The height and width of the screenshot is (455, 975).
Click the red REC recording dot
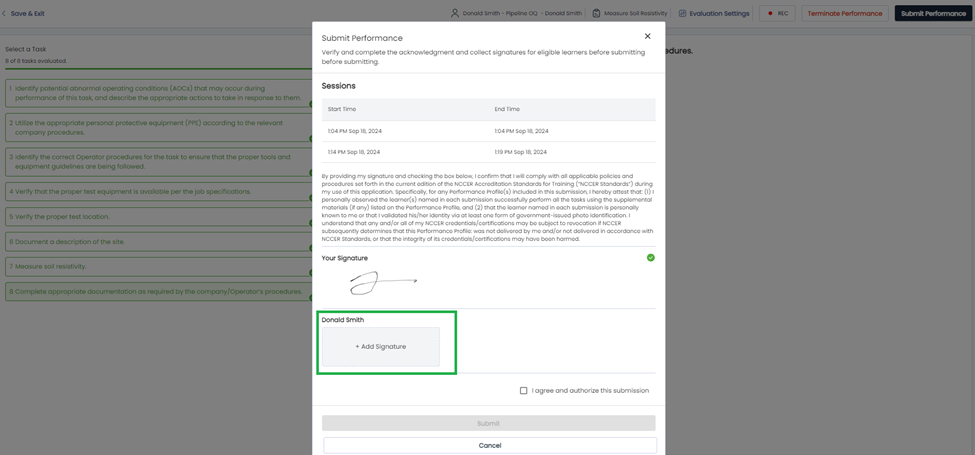tap(770, 14)
